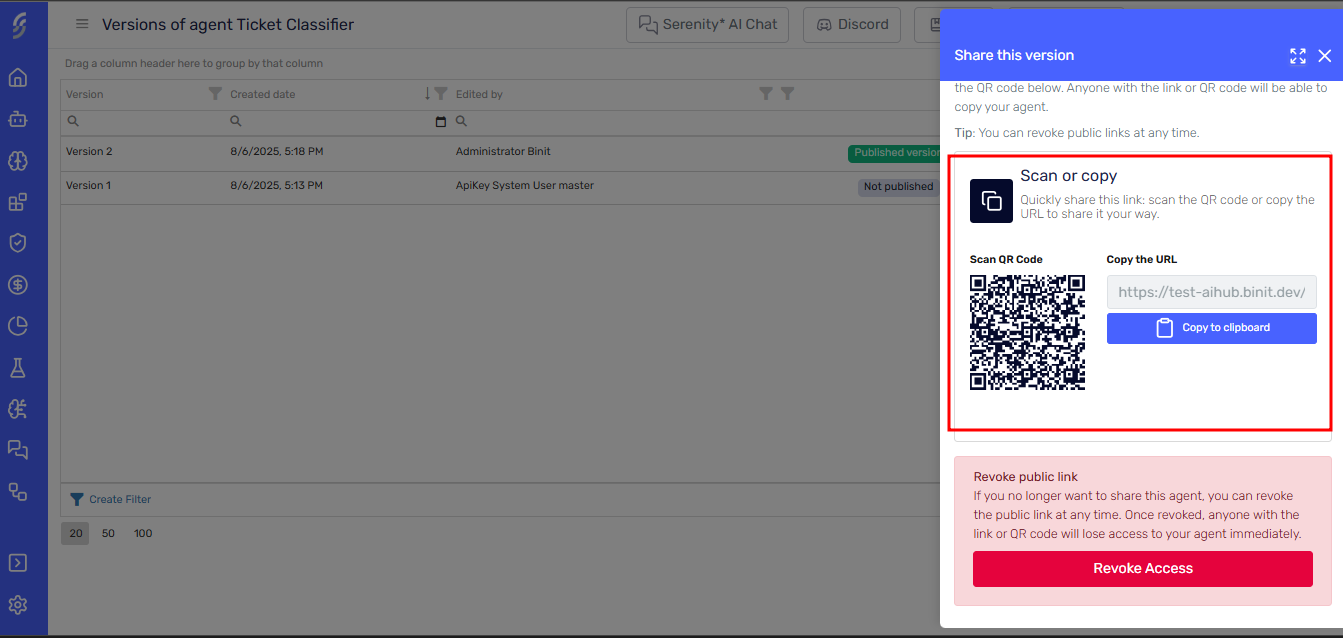Click the Created date search field
Screen dimensions: 1343x638
[336, 121]
